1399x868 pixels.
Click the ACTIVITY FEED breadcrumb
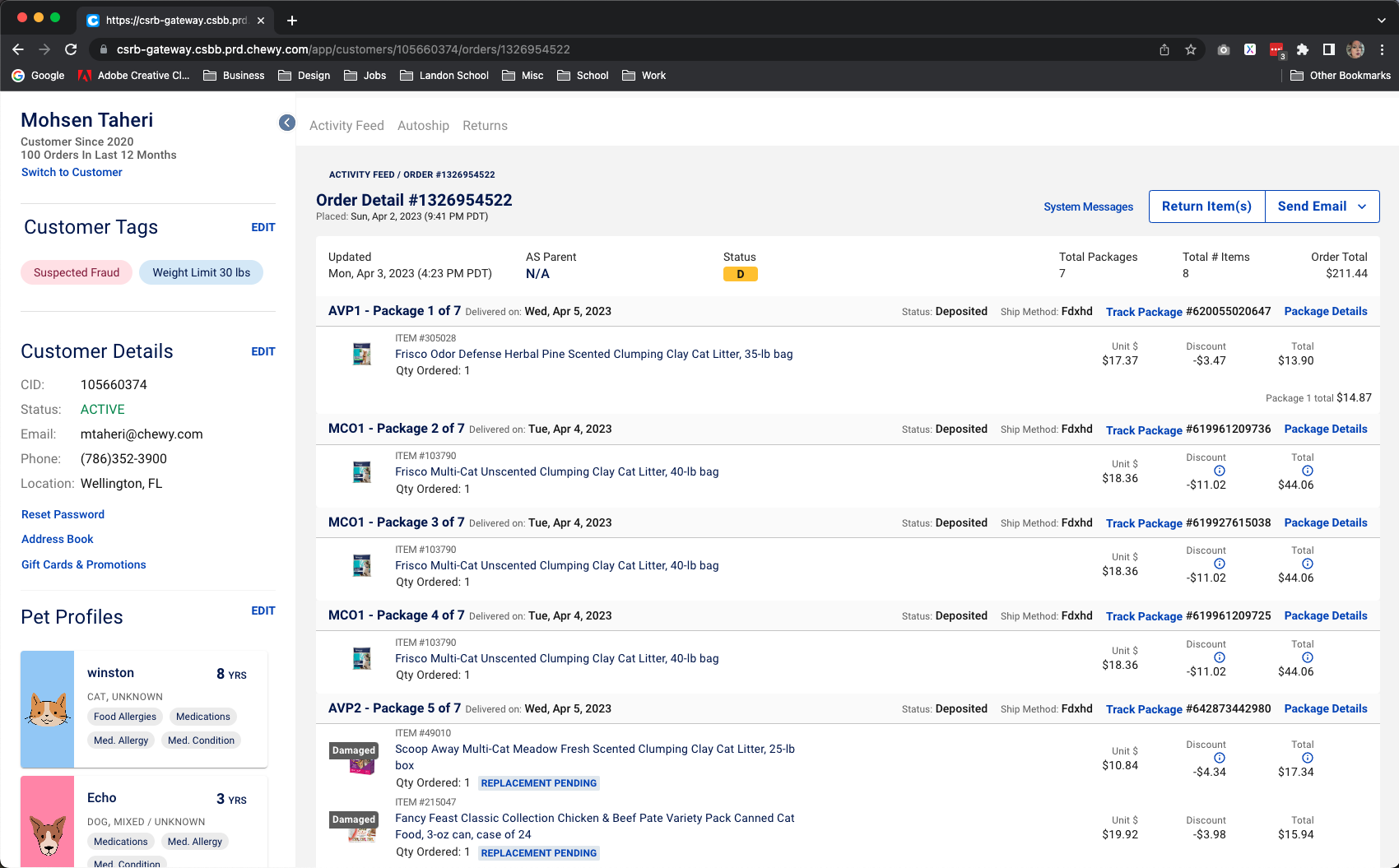click(361, 174)
